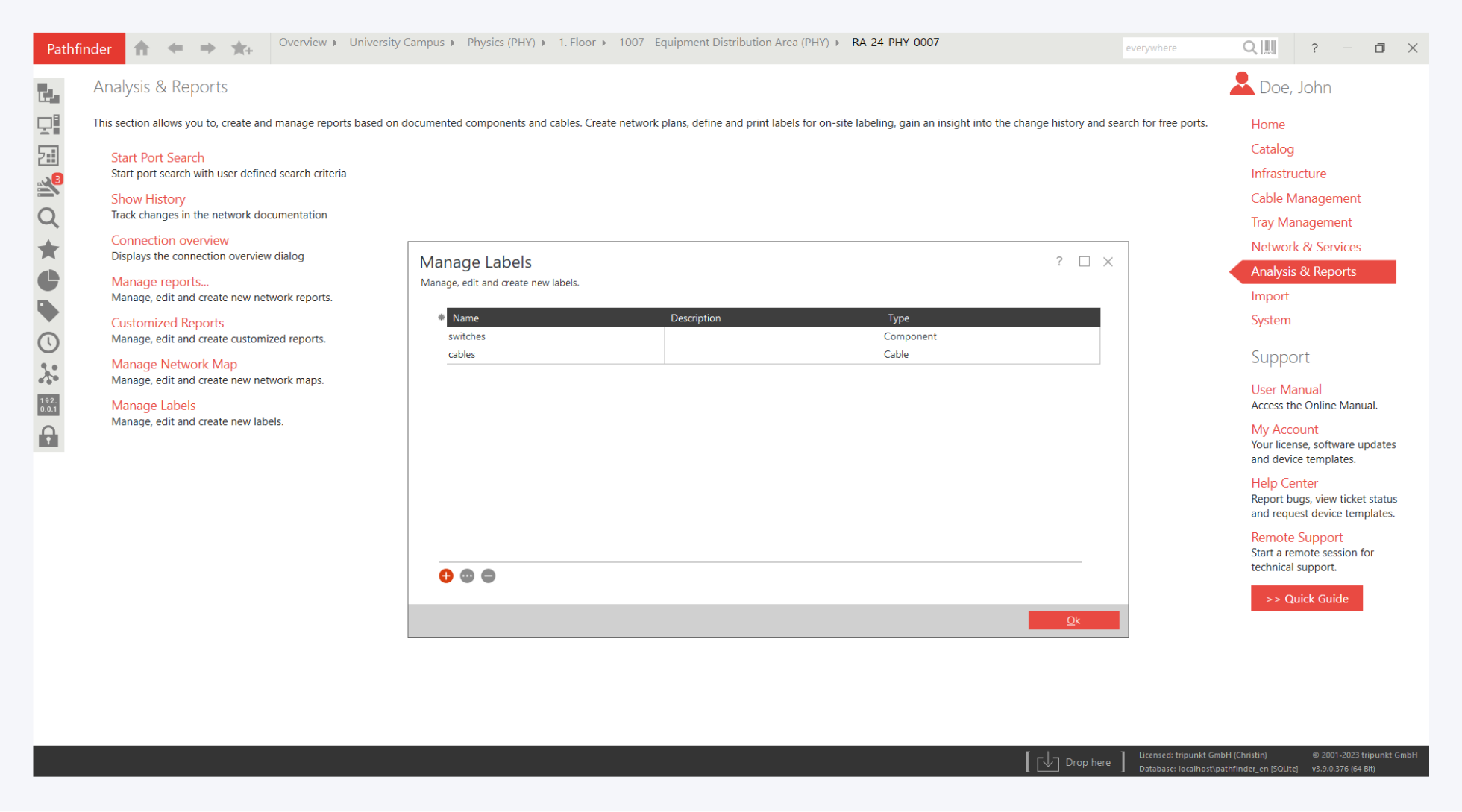Expand breadcrumb arrow after 1. Floor
Image resolution: width=1462 pixels, height=812 pixels.
(604, 43)
